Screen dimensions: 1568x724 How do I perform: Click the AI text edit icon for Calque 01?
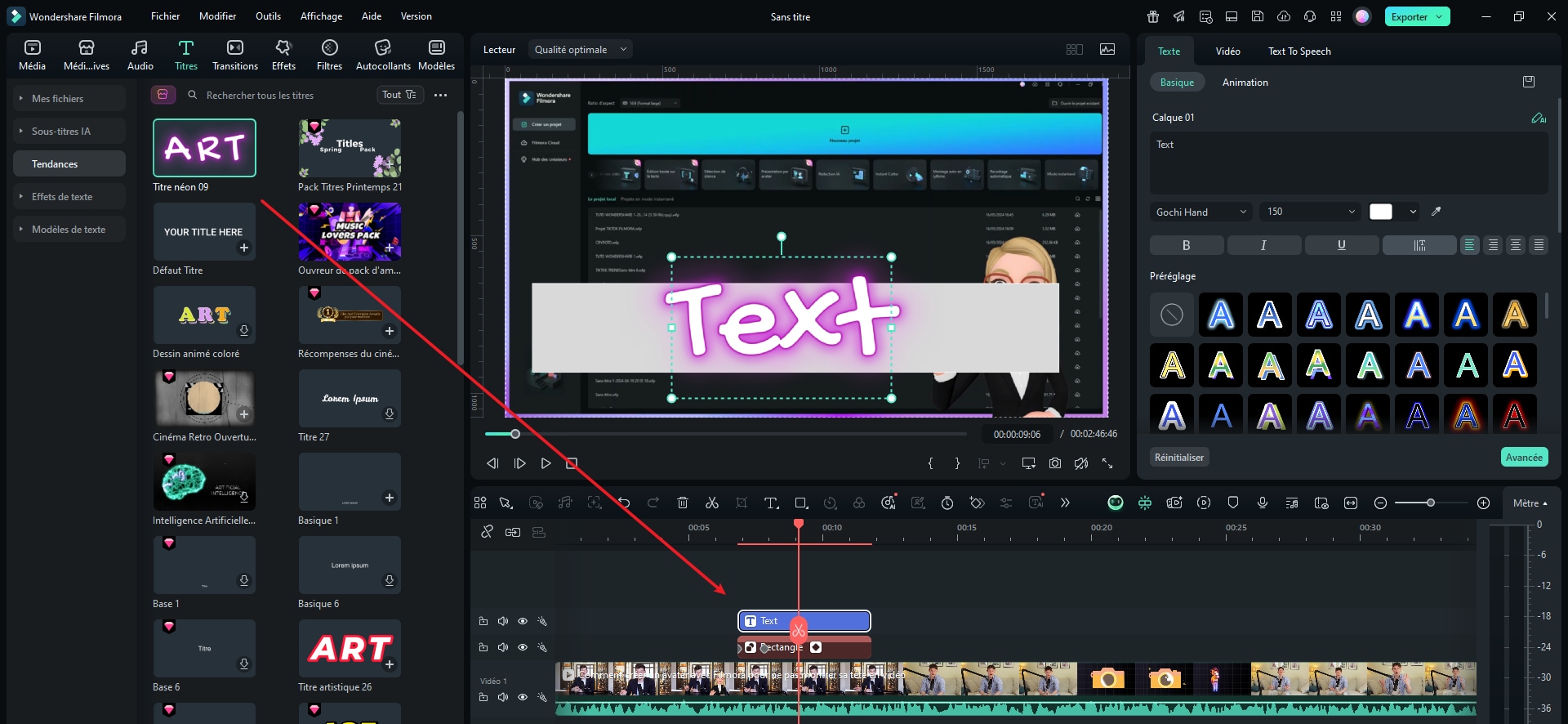point(1539,118)
